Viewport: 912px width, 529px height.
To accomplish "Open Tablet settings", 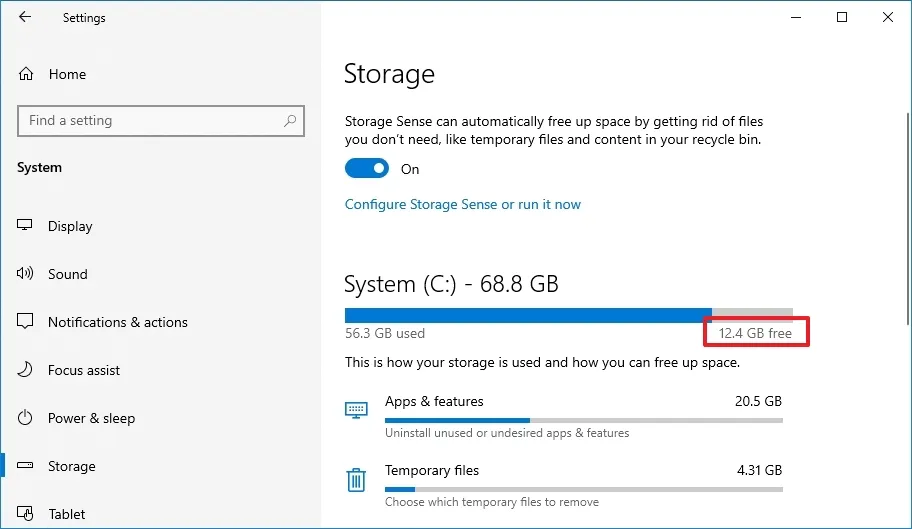I will pyautogui.click(x=66, y=514).
